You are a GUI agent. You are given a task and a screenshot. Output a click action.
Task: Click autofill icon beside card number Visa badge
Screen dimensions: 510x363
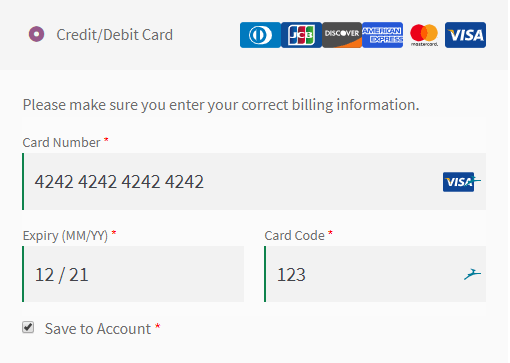pos(477,181)
